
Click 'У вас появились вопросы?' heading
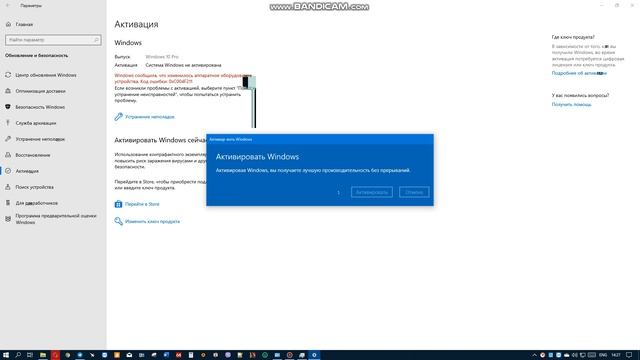click(x=580, y=95)
